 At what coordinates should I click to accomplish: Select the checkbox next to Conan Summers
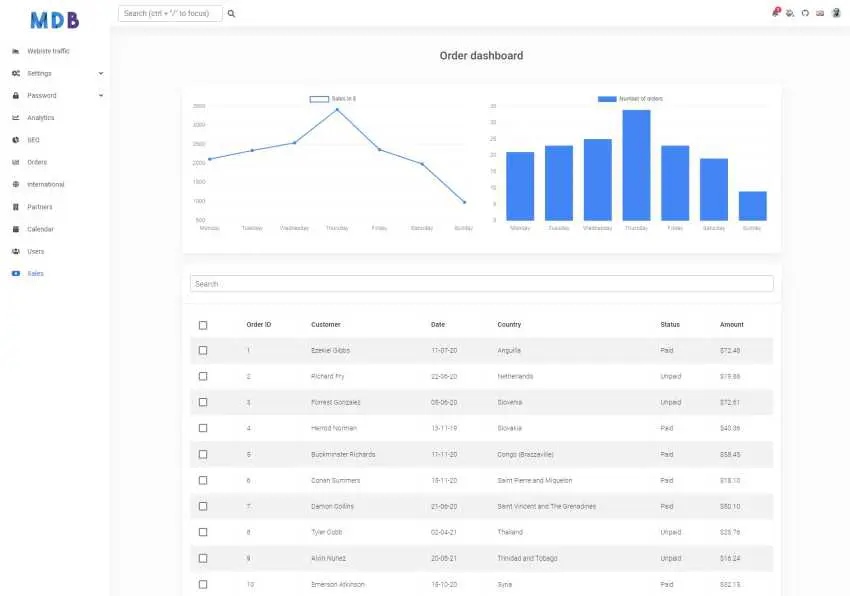tap(203, 480)
